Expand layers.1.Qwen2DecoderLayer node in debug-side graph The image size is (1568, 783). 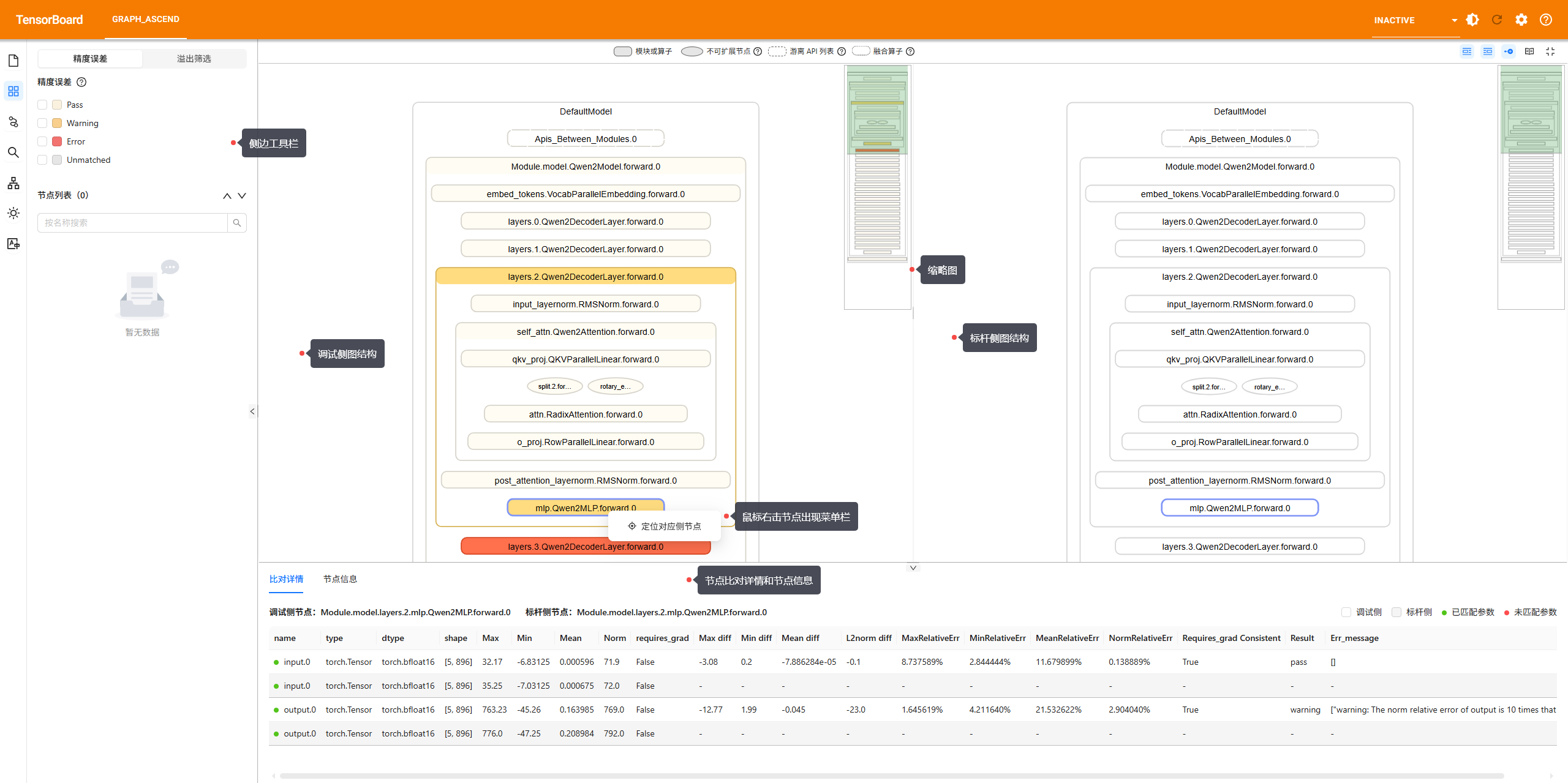tap(586, 249)
